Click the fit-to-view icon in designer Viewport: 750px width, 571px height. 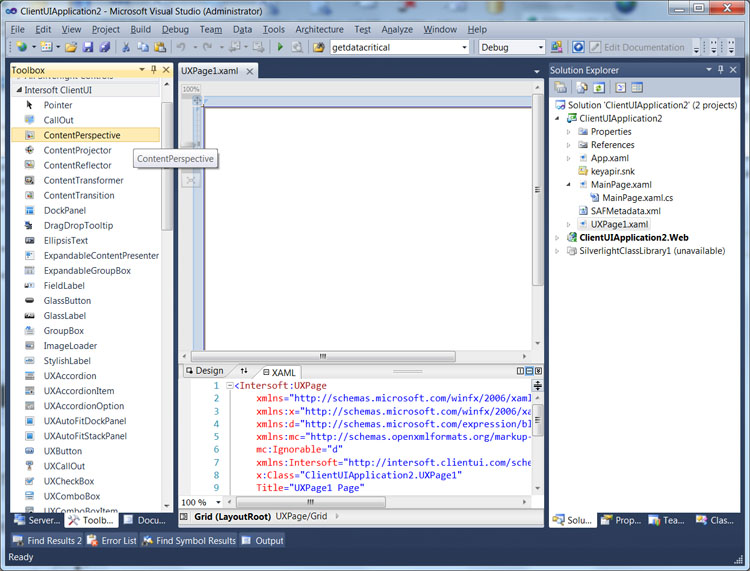point(191,180)
